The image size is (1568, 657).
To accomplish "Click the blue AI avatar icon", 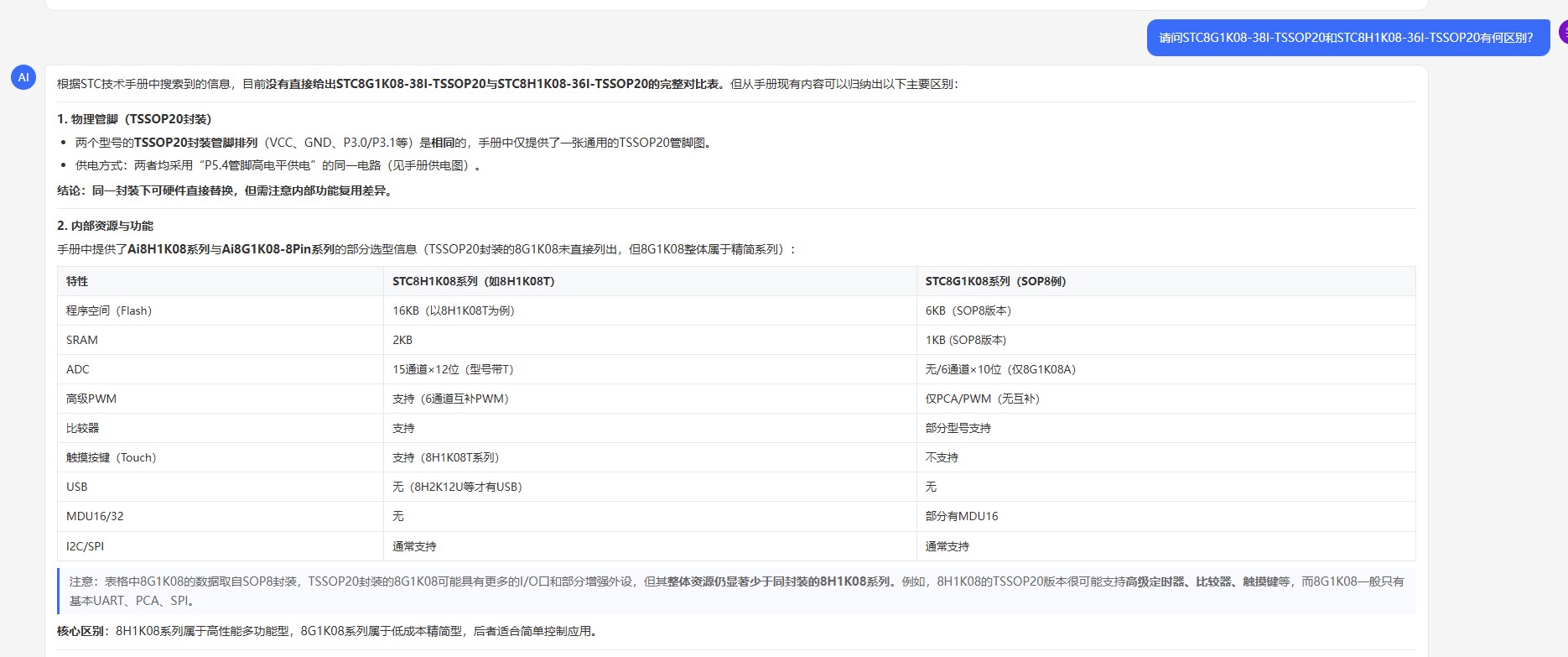I will pos(23,77).
